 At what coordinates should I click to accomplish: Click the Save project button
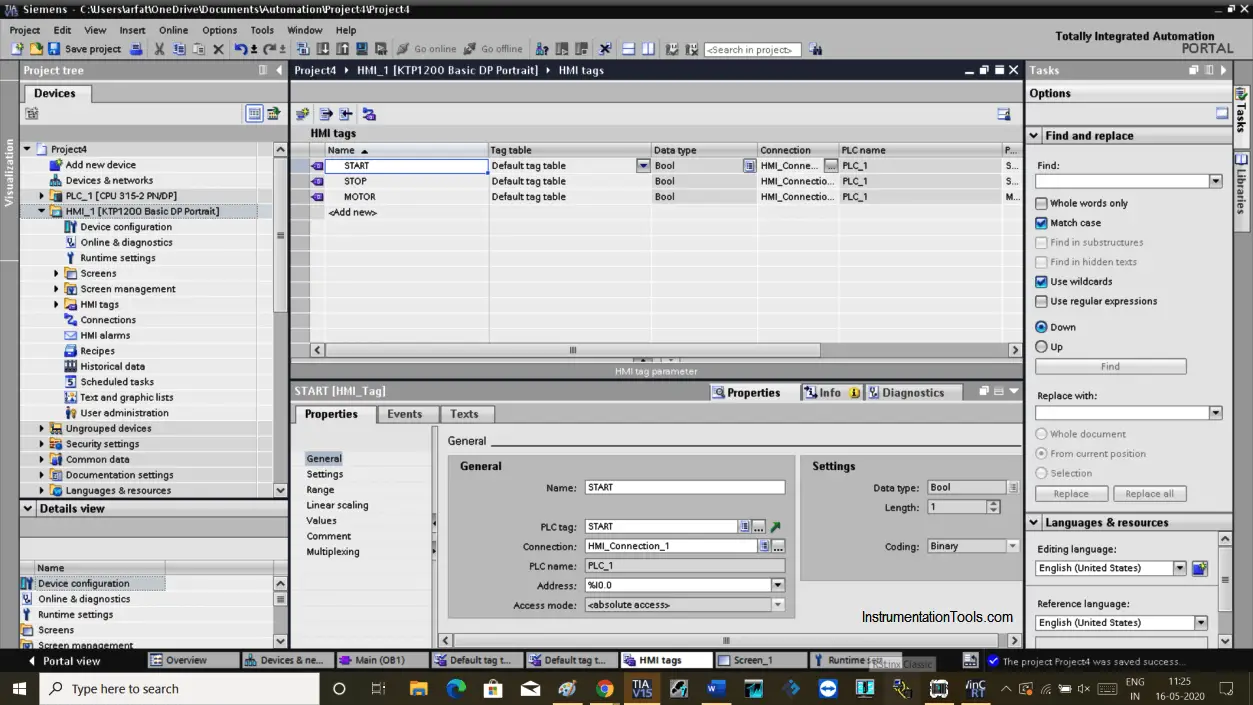[x=84, y=49]
